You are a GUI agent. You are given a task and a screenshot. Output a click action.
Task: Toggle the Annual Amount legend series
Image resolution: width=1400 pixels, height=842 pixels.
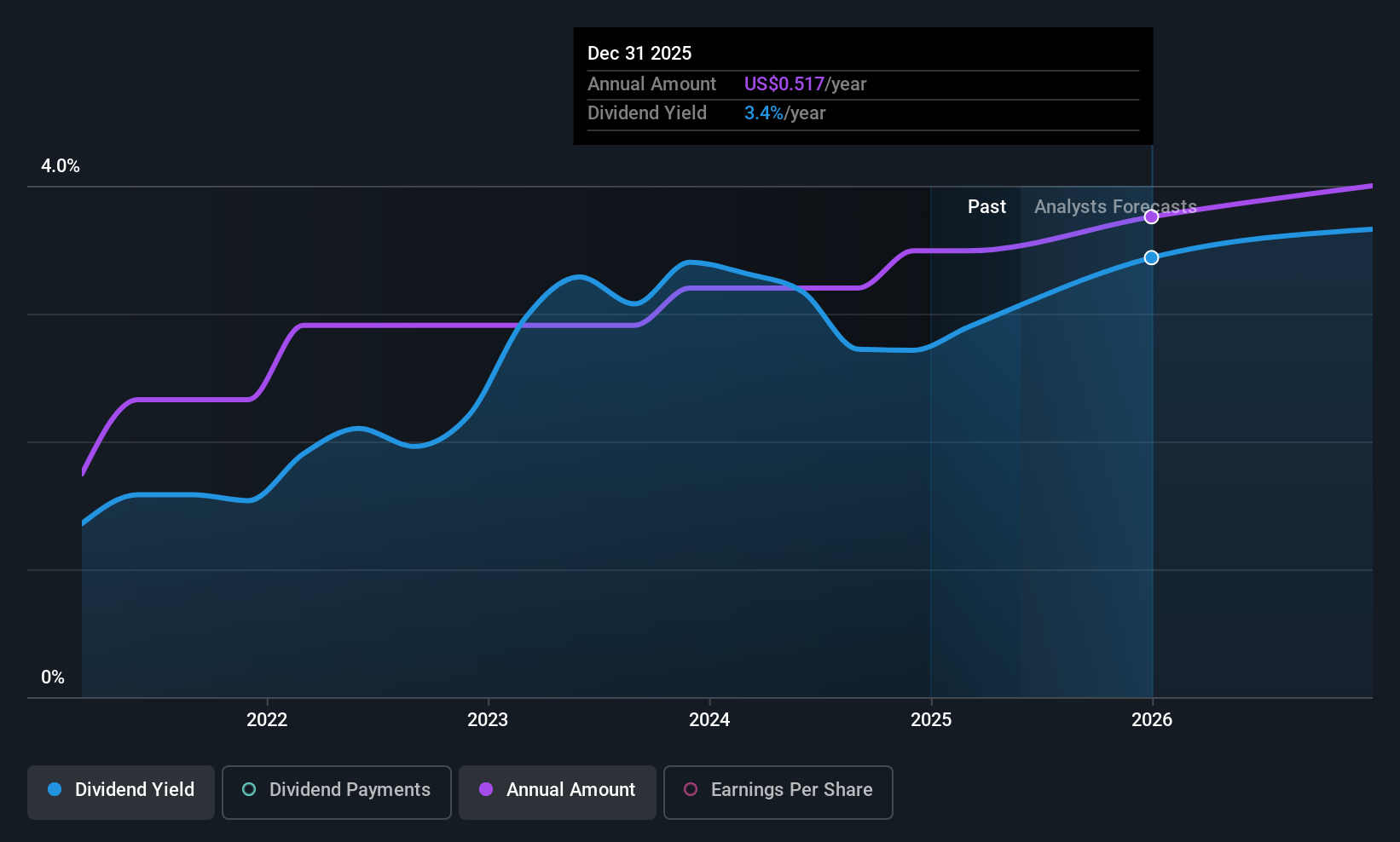click(558, 793)
